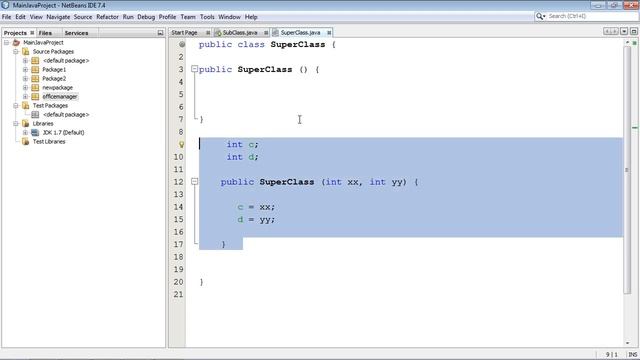This screenshot has width=640, height=360.
Task: Click the Source Packages folder icon
Action: (25, 51)
